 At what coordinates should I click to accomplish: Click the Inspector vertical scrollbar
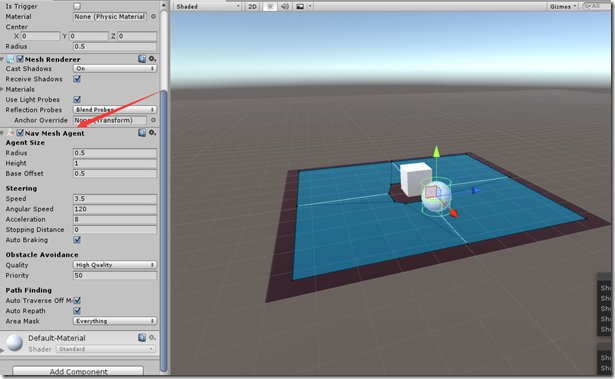pos(164,231)
